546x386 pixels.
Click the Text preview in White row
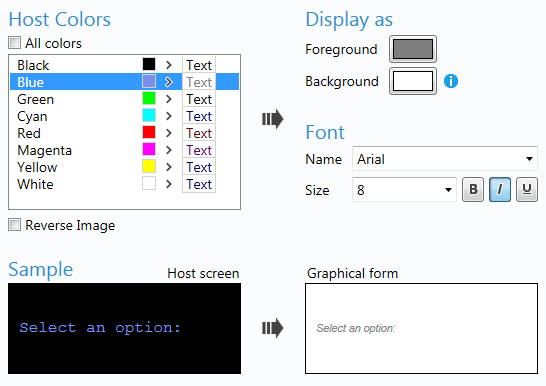pyautogui.click(x=199, y=184)
